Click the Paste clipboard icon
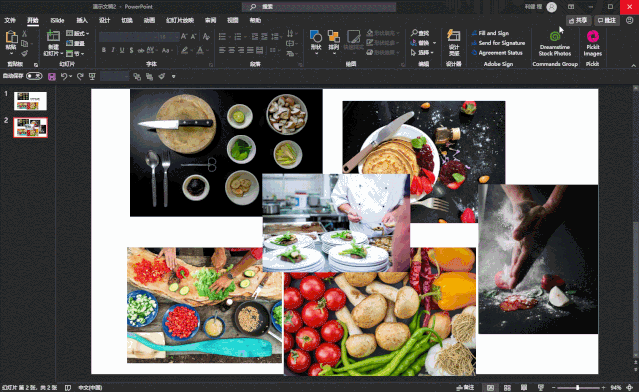639x392 pixels. click(x=11, y=38)
